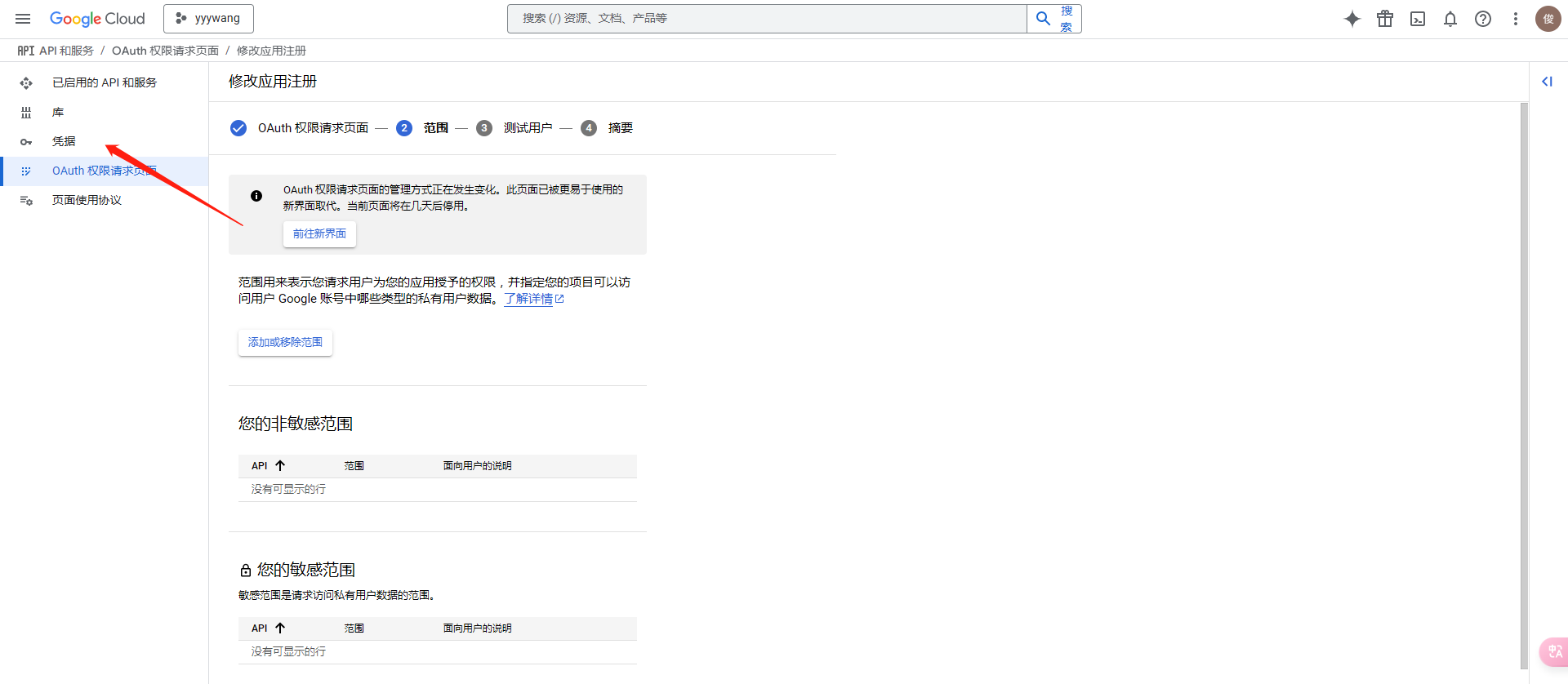Click the Gemini sparkle icon
Image resolution: width=1568 pixels, height=684 pixels.
[x=1352, y=19]
